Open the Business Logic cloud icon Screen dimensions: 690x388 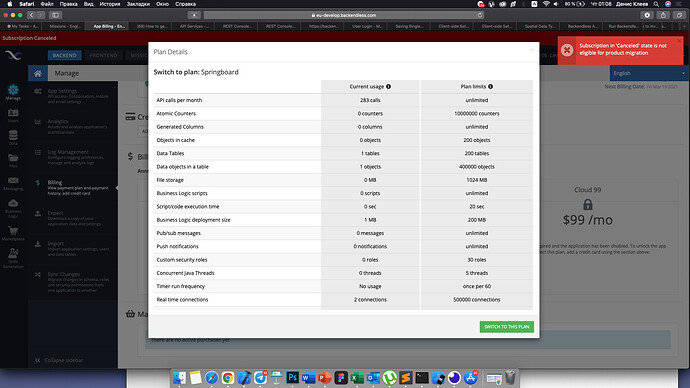pos(13,208)
